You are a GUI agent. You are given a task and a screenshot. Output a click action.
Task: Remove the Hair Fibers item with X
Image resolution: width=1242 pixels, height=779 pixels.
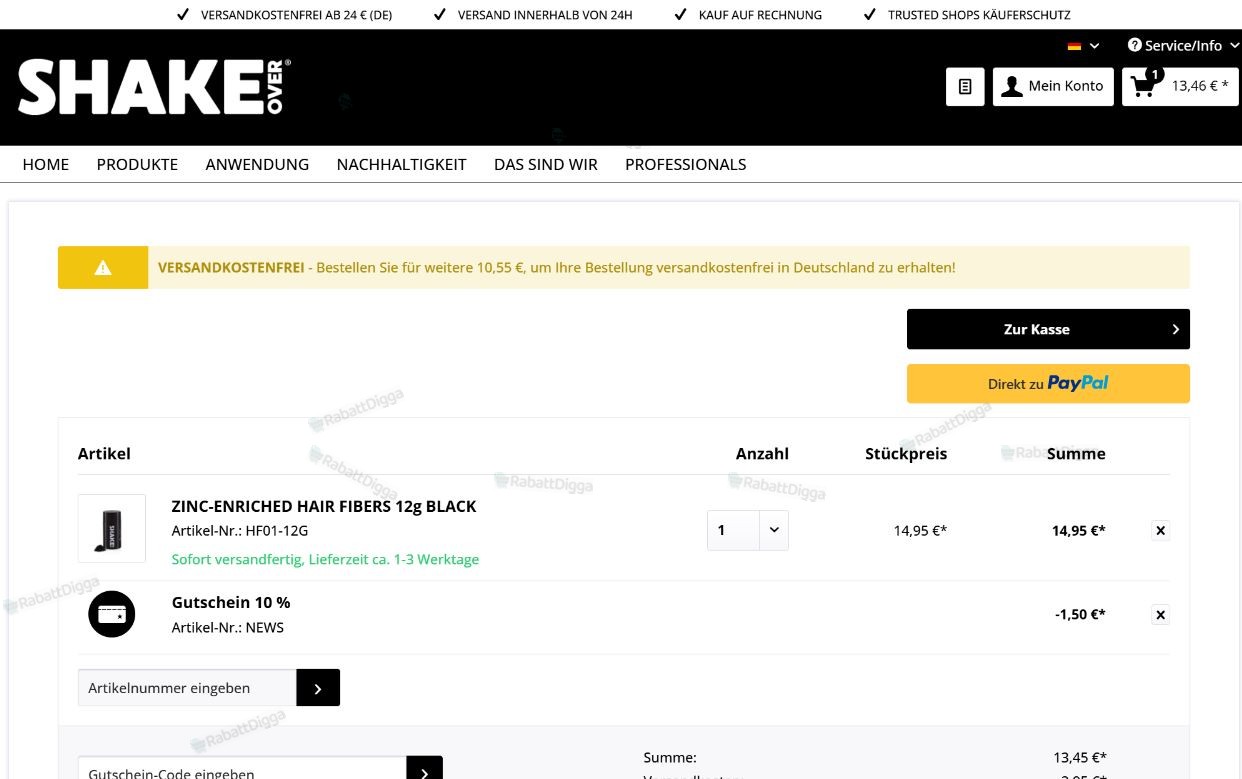(1160, 531)
